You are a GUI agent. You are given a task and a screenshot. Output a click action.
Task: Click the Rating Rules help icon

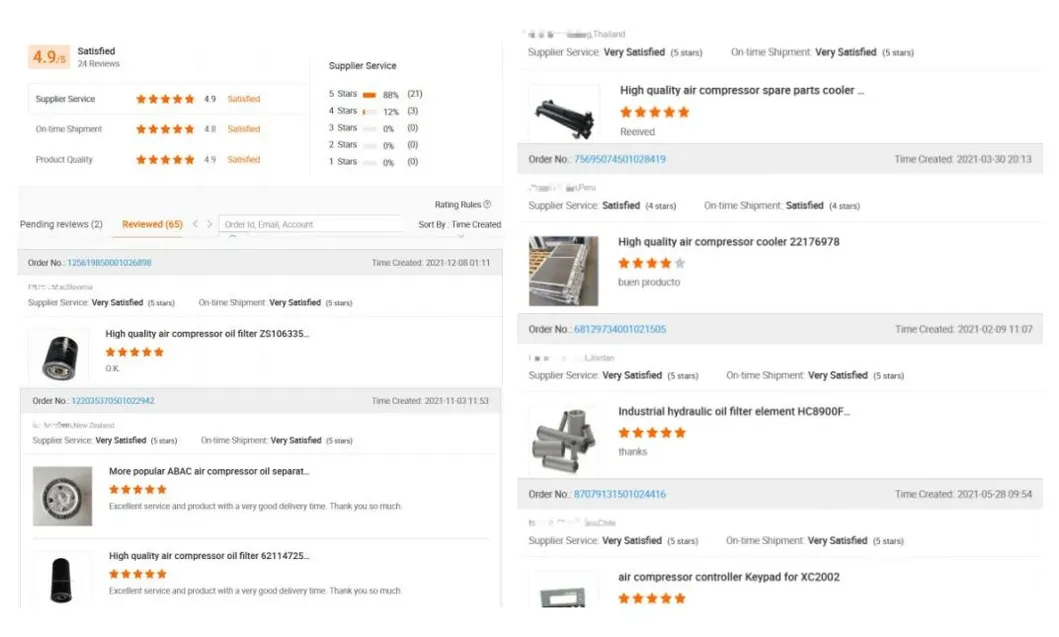[487, 204]
